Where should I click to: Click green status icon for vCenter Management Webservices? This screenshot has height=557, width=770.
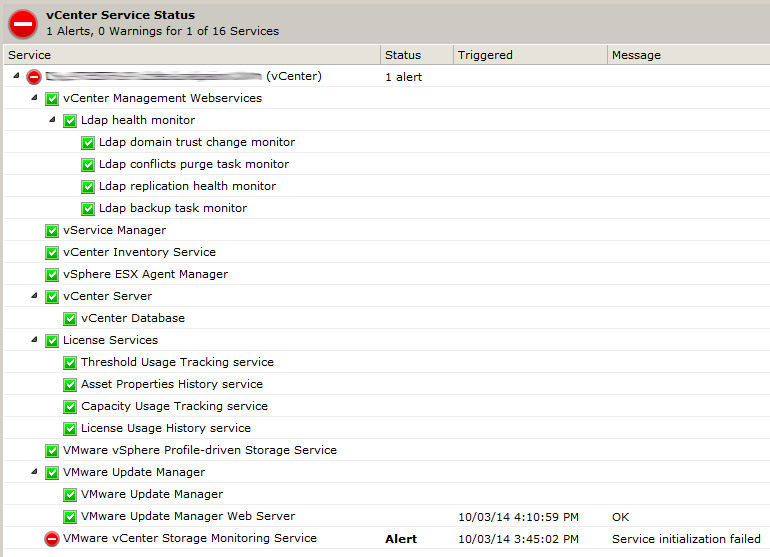[x=52, y=99]
